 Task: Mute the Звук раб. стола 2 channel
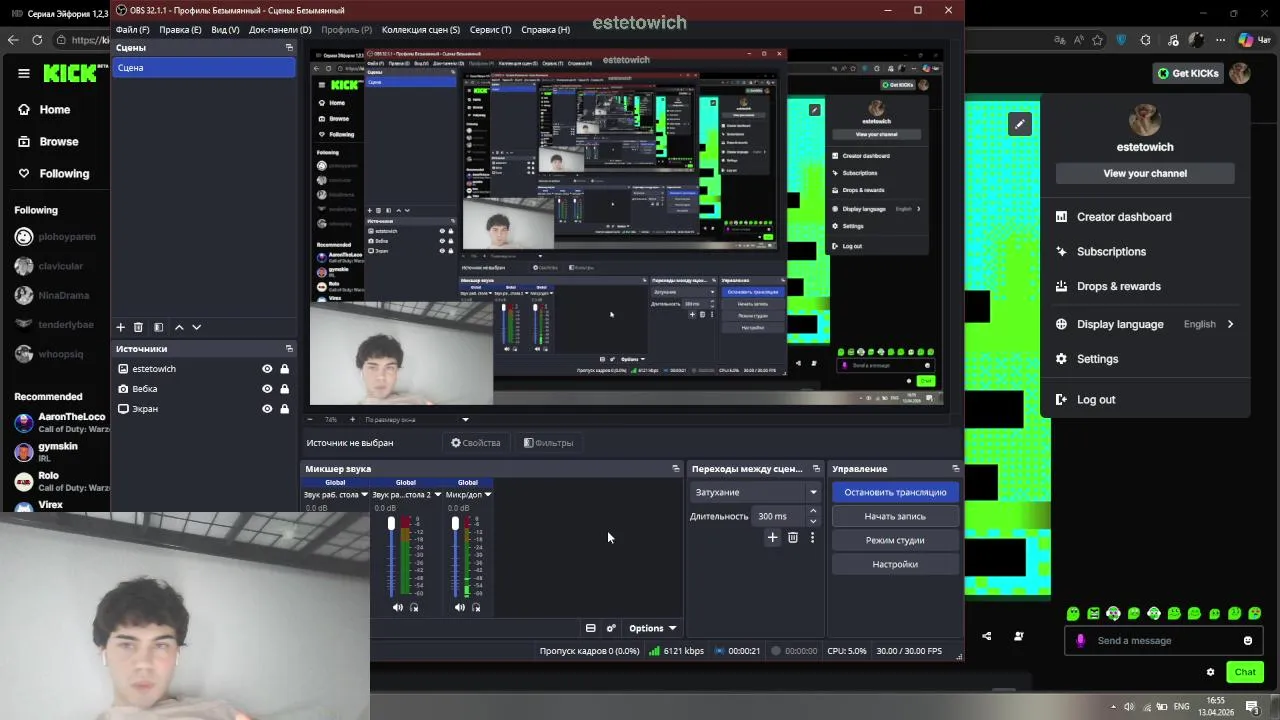pos(398,607)
